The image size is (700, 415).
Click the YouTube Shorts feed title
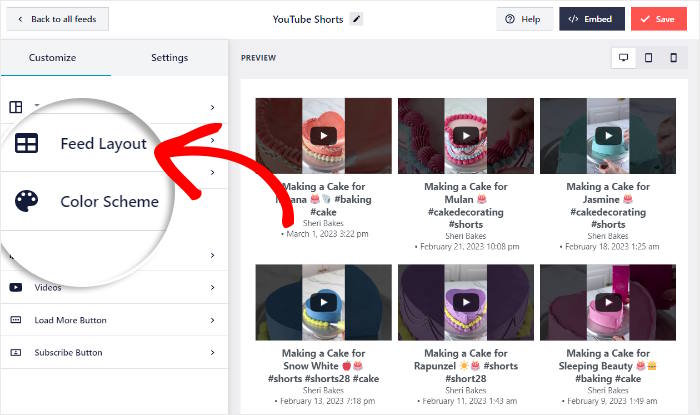pyautogui.click(x=308, y=19)
